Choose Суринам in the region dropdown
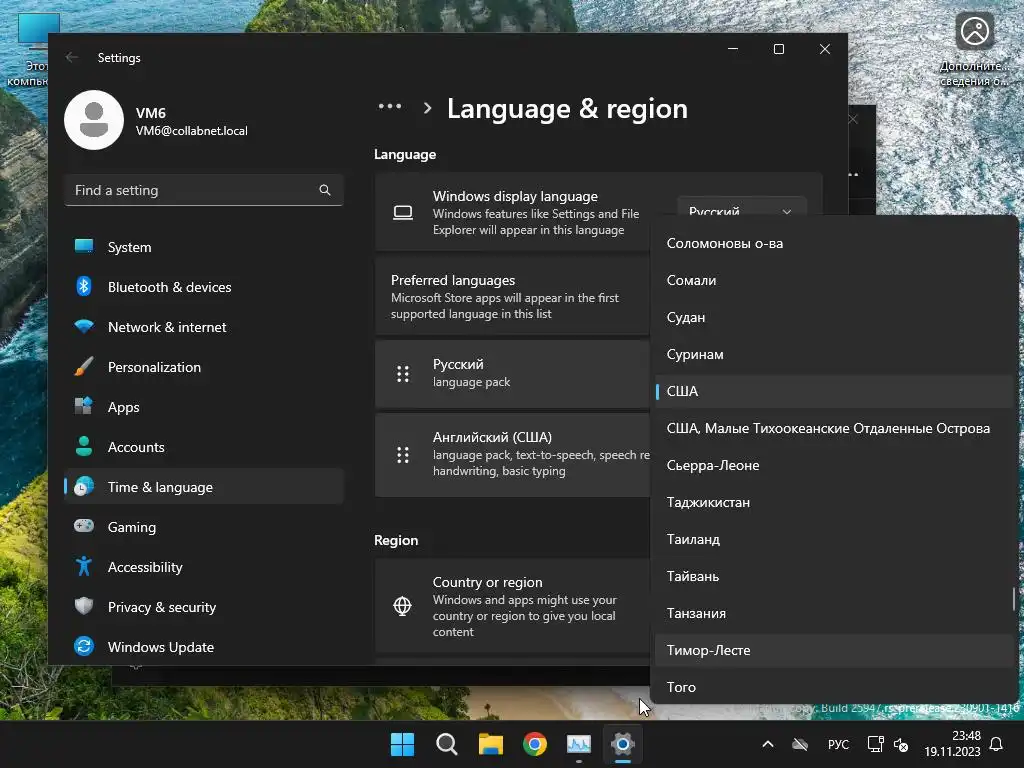Image resolution: width=1024 pixels, height=768 pixels. [834, 354]
